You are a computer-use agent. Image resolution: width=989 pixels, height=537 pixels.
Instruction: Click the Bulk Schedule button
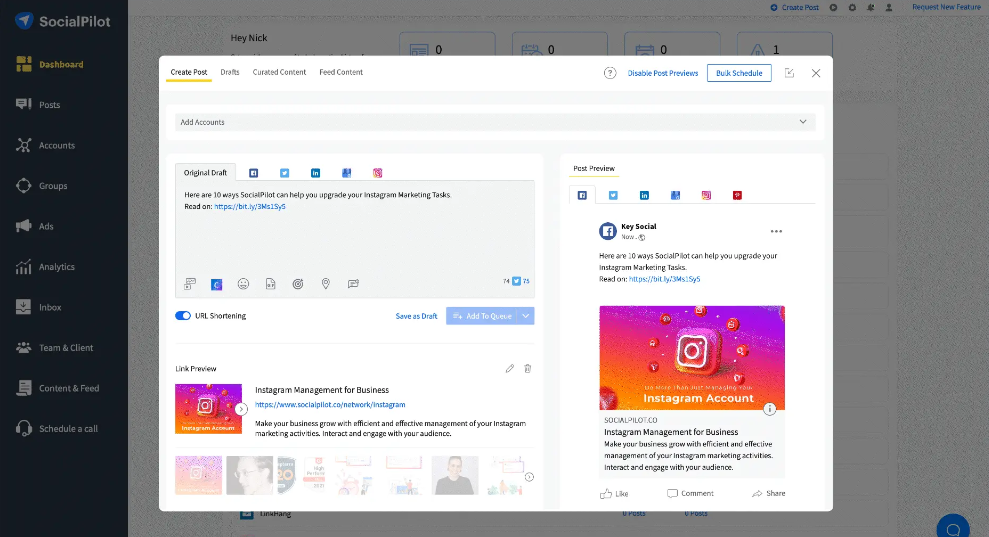coord(739,73)
